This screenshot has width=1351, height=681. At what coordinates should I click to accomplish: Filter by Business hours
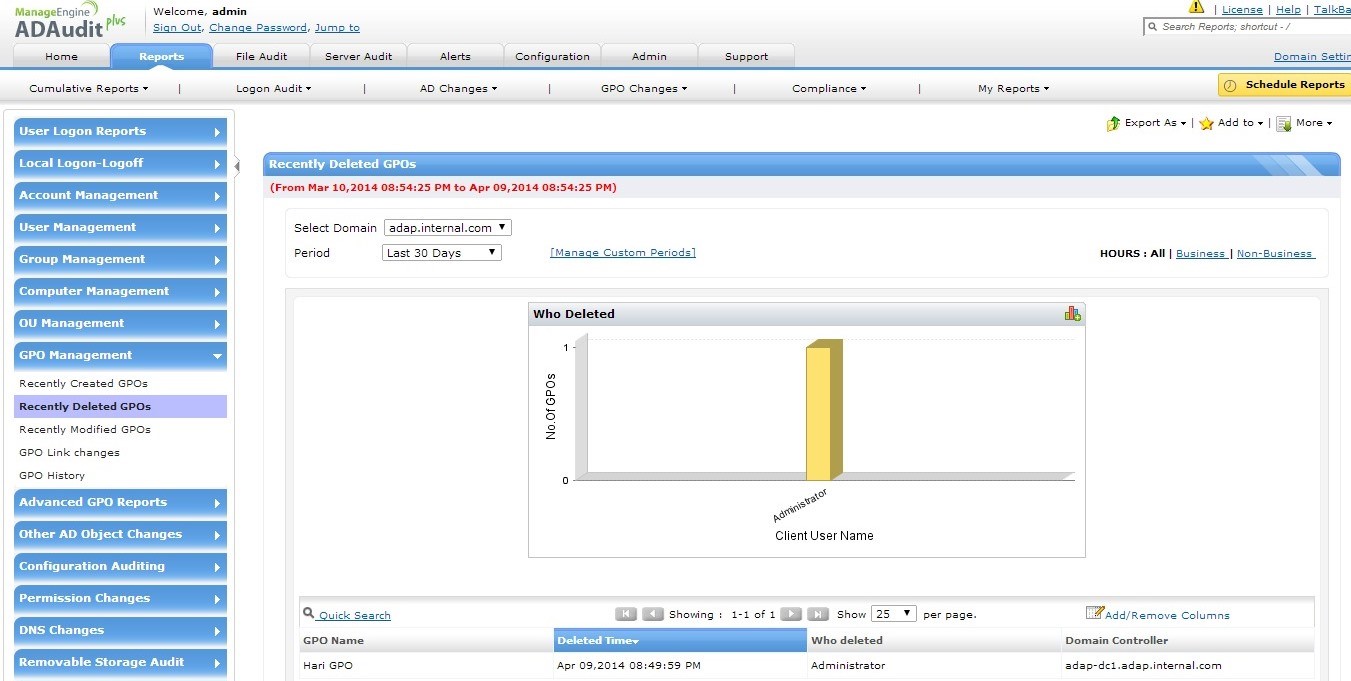tap(1200, 254)
